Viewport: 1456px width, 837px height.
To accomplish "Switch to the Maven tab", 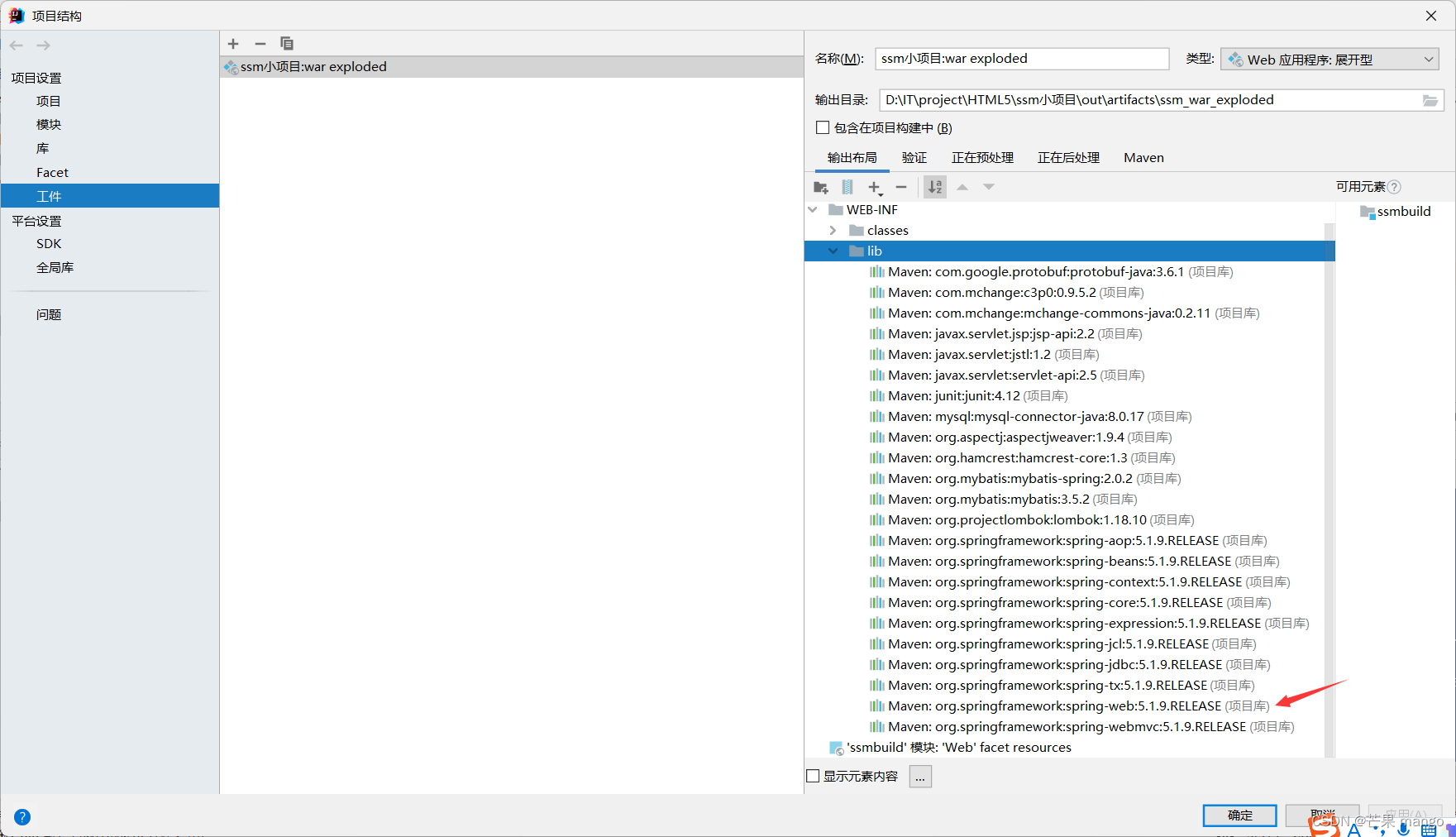I will (x=1143, y=157).
